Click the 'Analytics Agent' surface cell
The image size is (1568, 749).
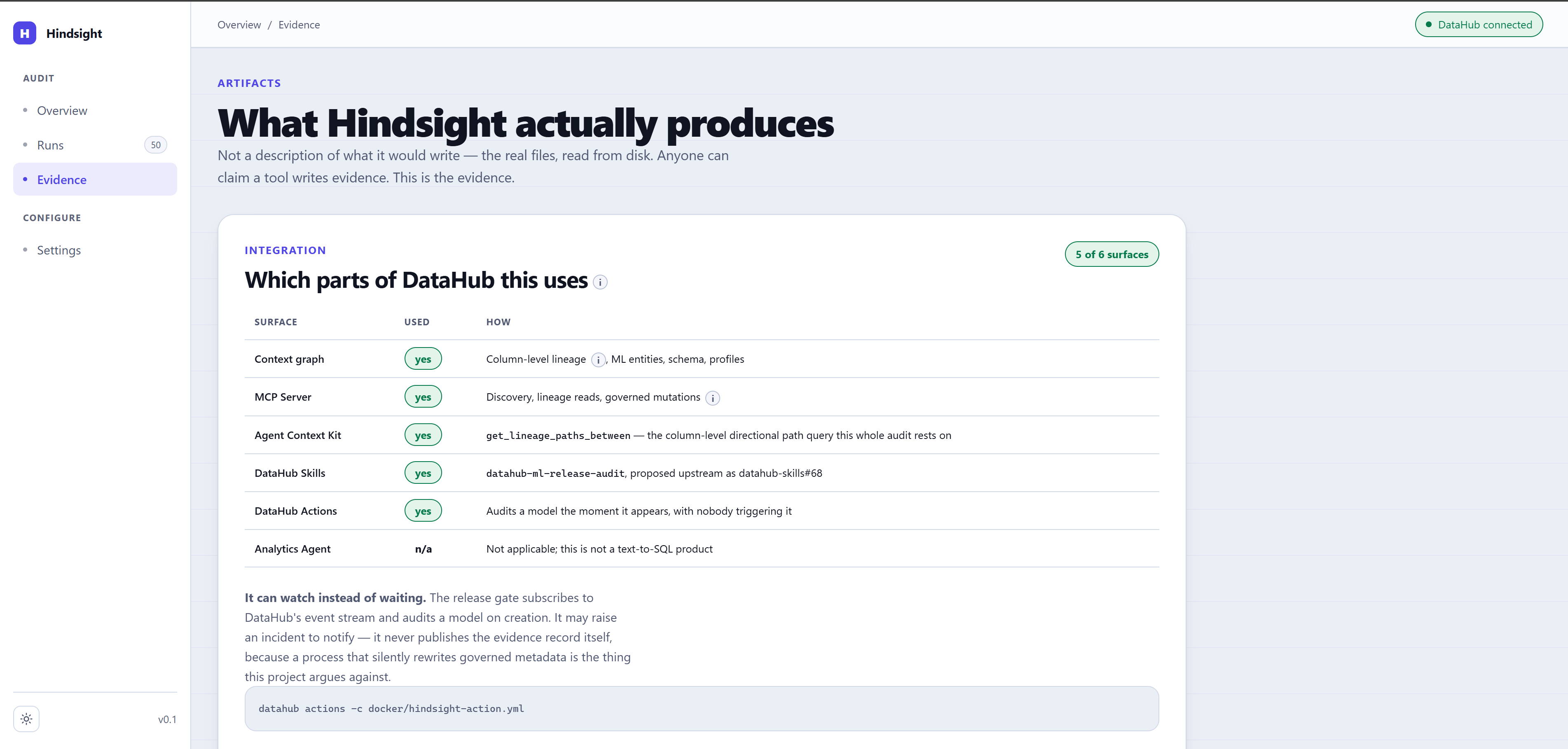[293, 549]
